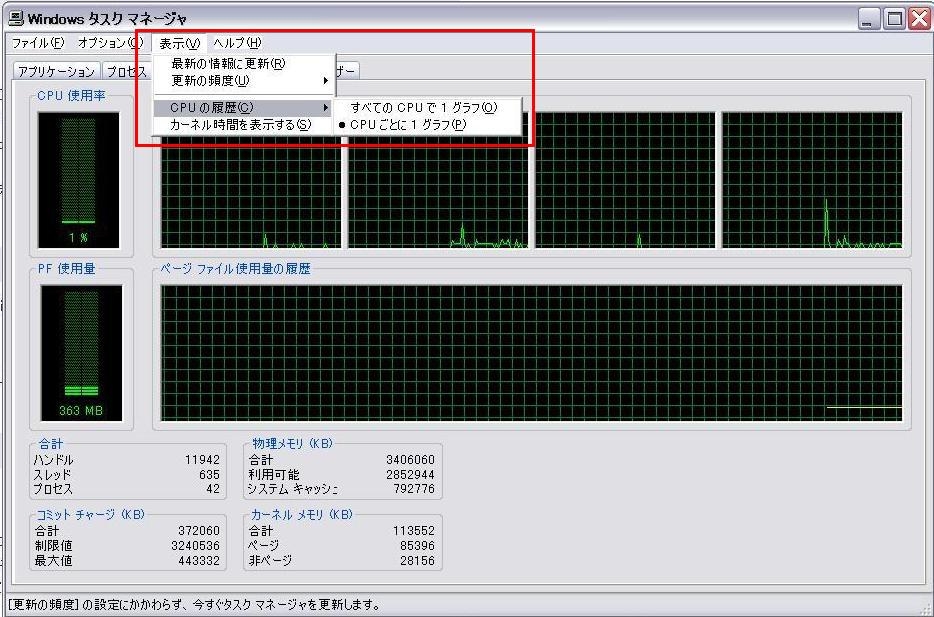Click the Task Manager title bar icon

tap(16, 18)
